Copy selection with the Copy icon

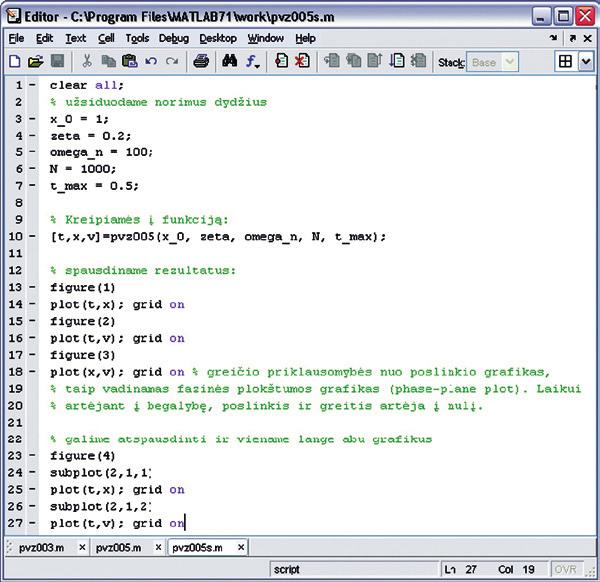(x=109, y=61)
